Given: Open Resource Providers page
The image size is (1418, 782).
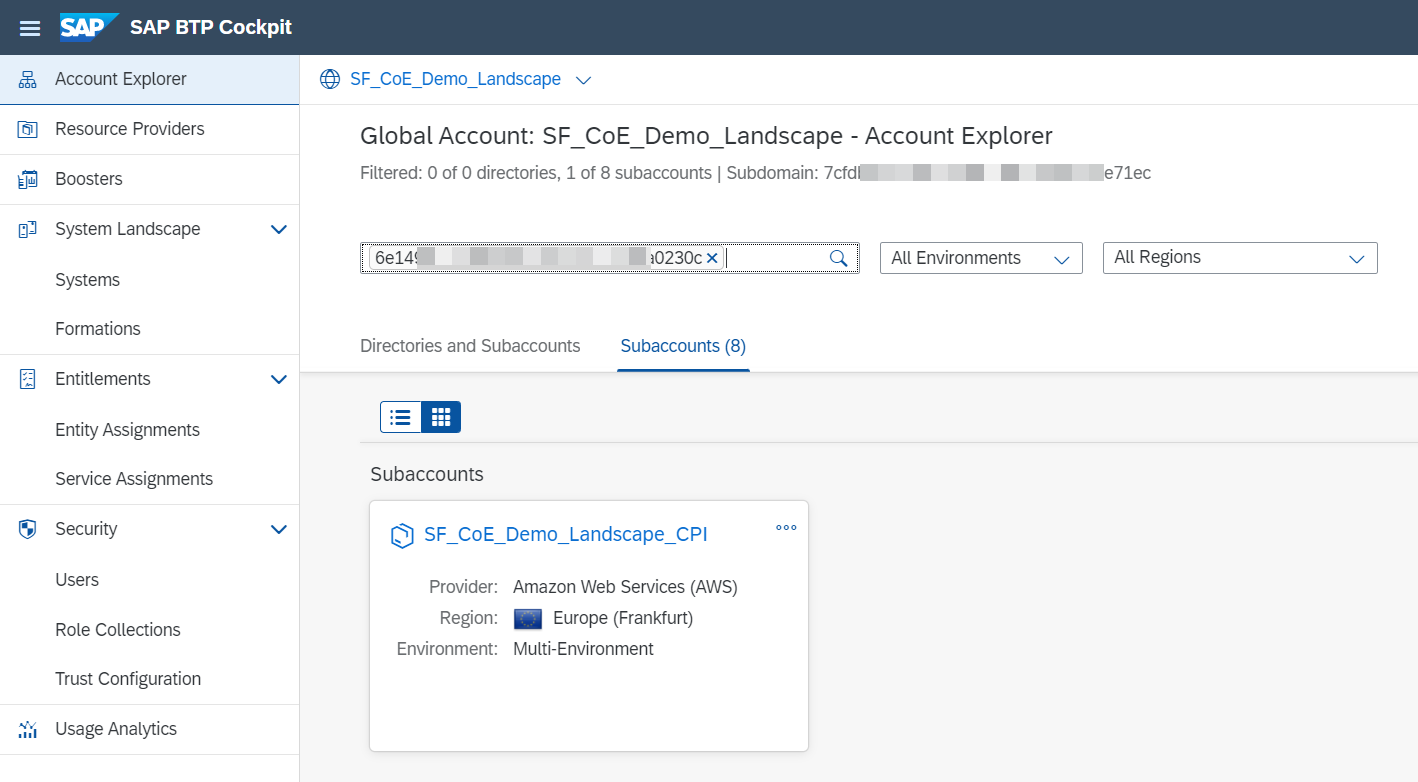Looking at the screenshot, I should pyautogui.click(x=149, y=129).
